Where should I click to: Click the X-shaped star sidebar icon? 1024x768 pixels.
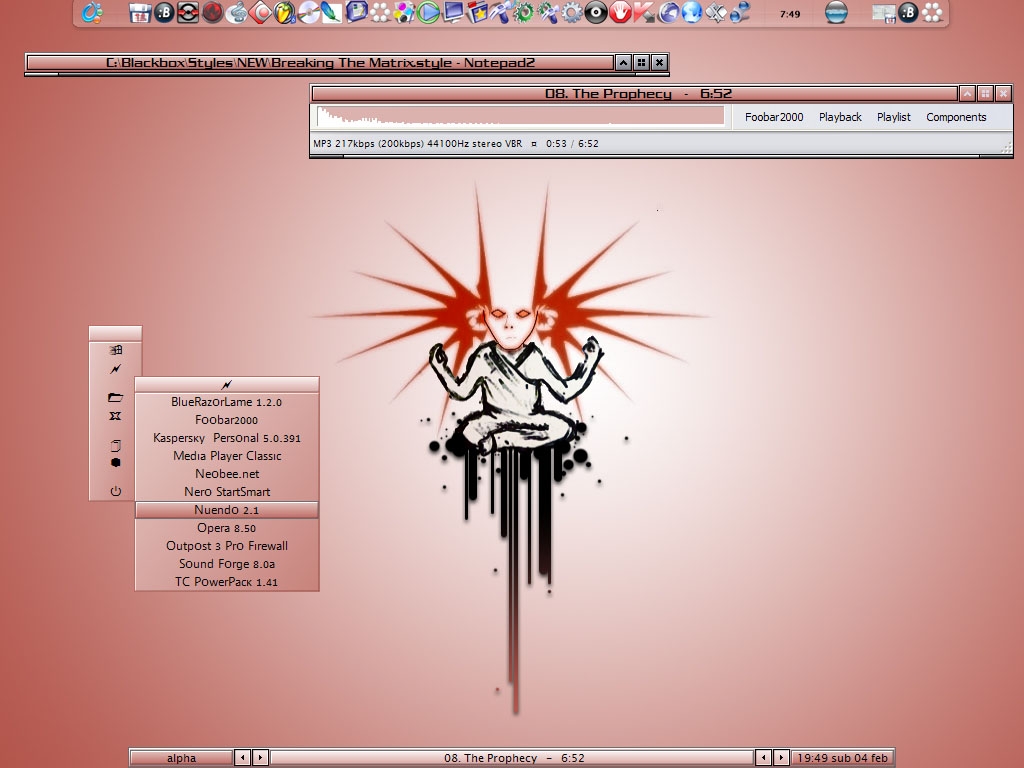[116, 416]
